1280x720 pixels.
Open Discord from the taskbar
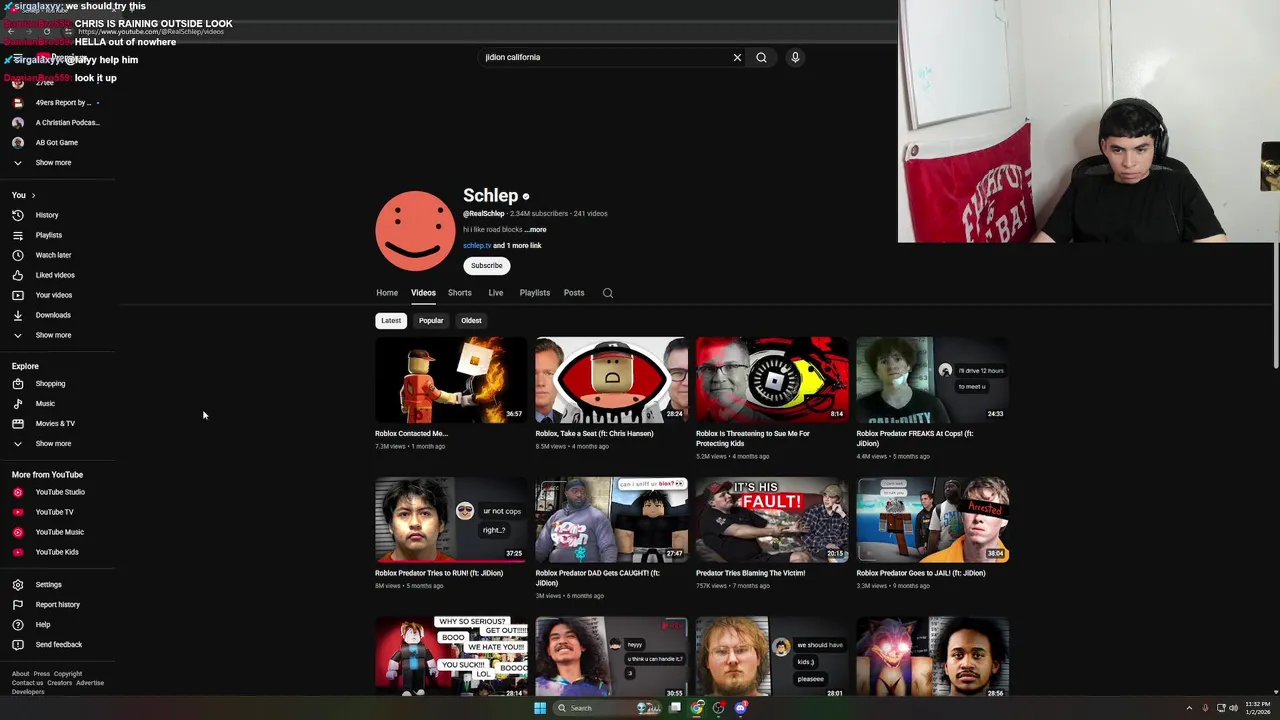740,708
